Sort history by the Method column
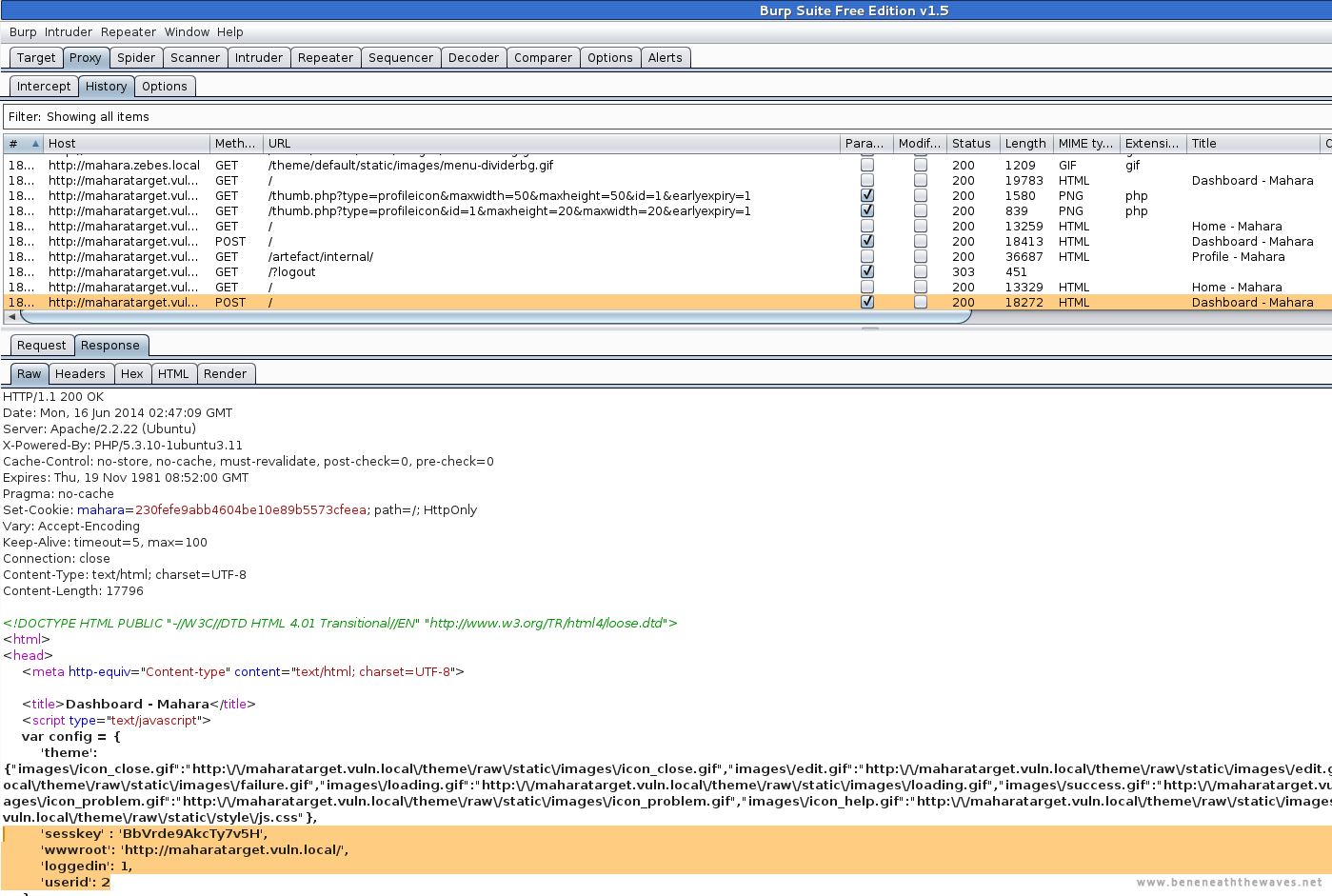The height and width of the screenshot is (896, 1332). pos(235,143)
